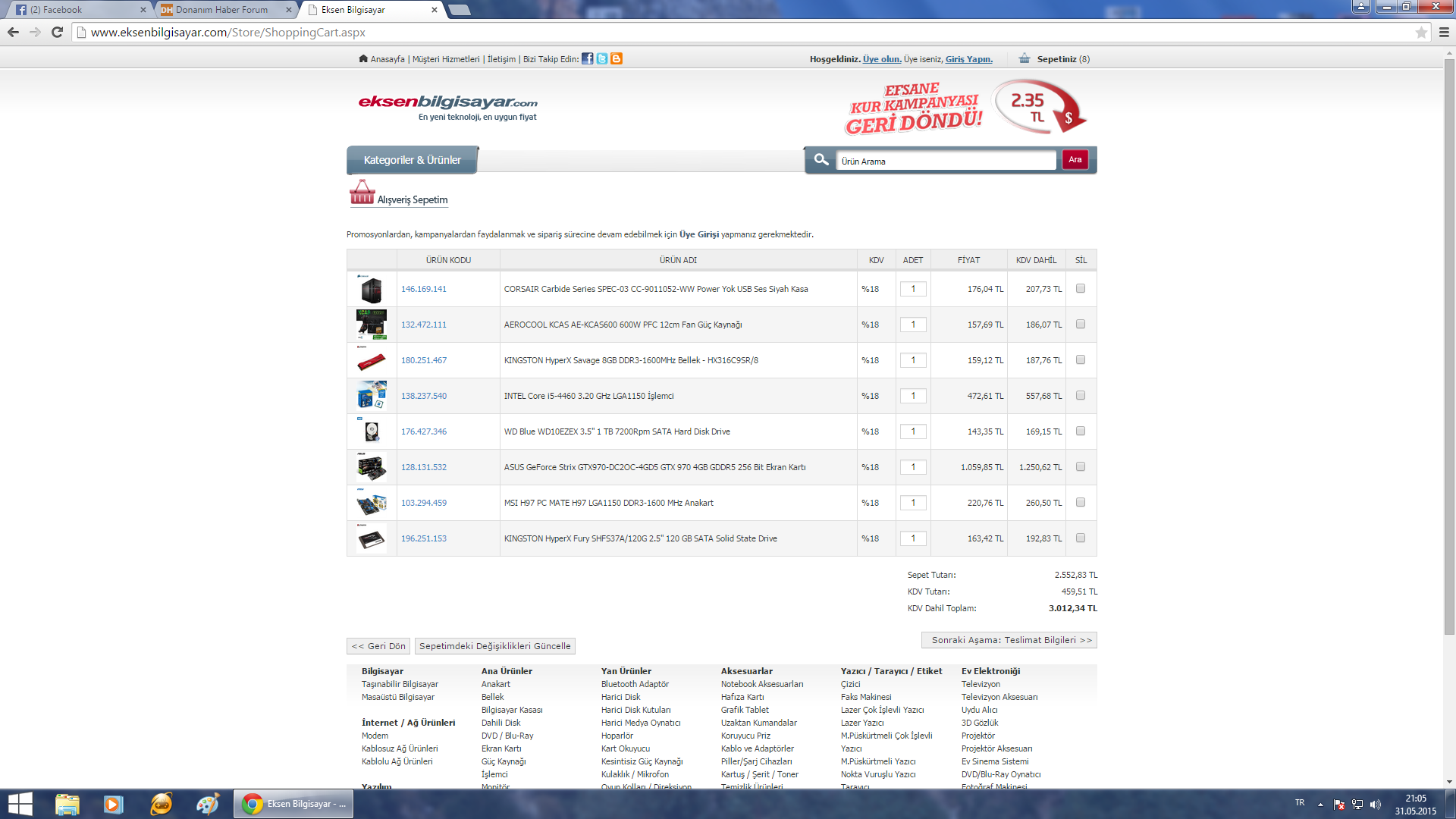Open product code 128.131.532 link
Image resolution: width=1456 pixels, height=819 pixels.
[424, 467]
